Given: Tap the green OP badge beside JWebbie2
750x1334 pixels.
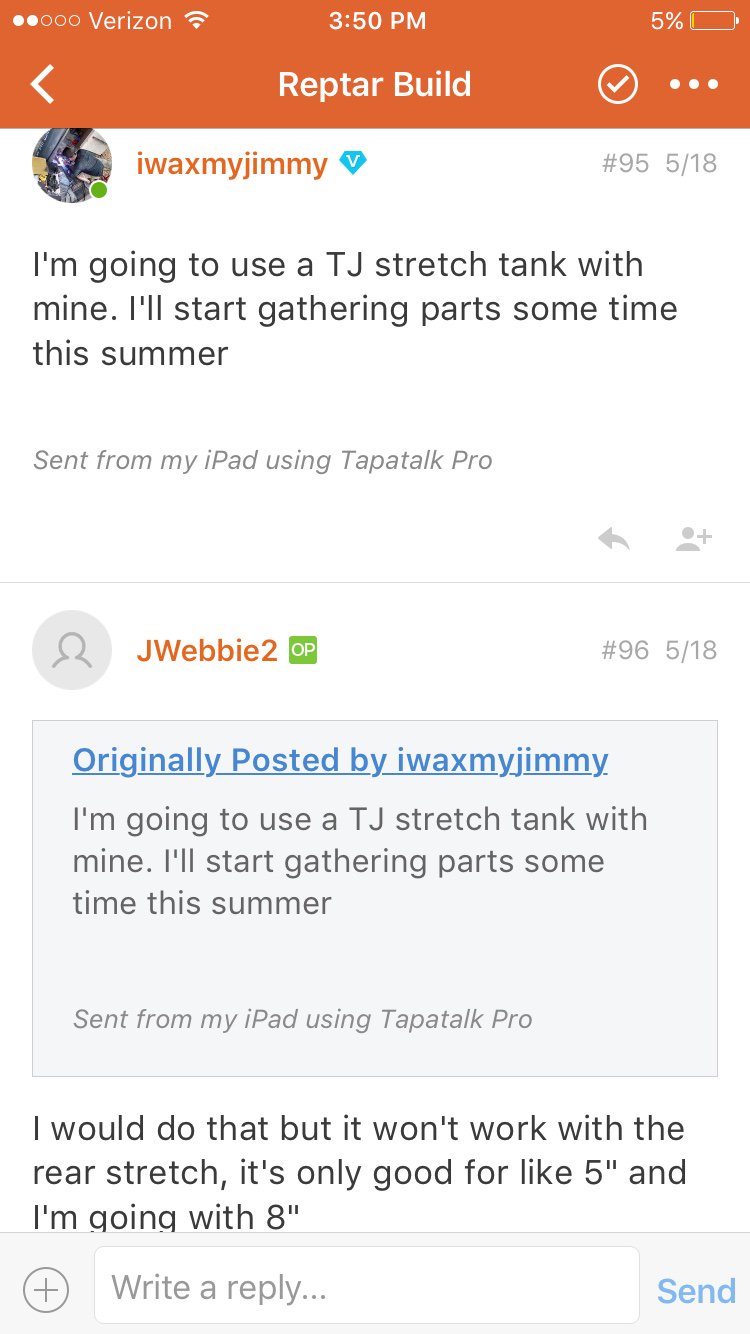Looking at the screenshot, I should 303,650.
